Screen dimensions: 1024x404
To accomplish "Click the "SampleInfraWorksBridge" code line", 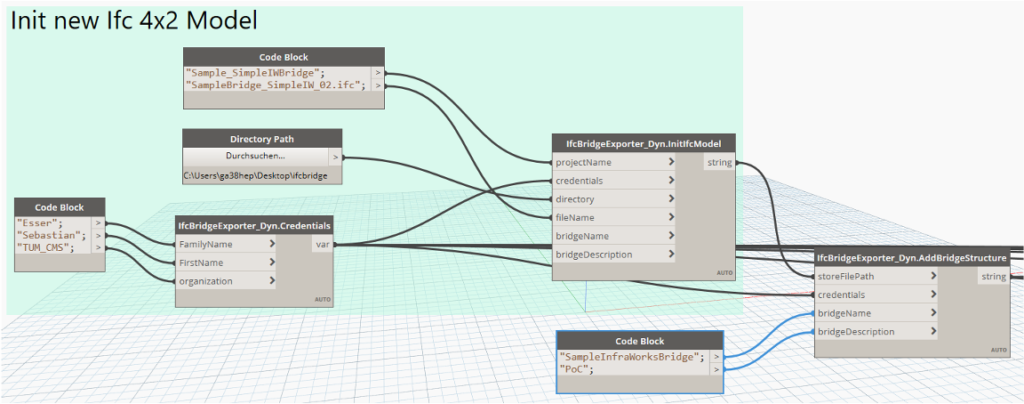I will [x=633, y=357].
